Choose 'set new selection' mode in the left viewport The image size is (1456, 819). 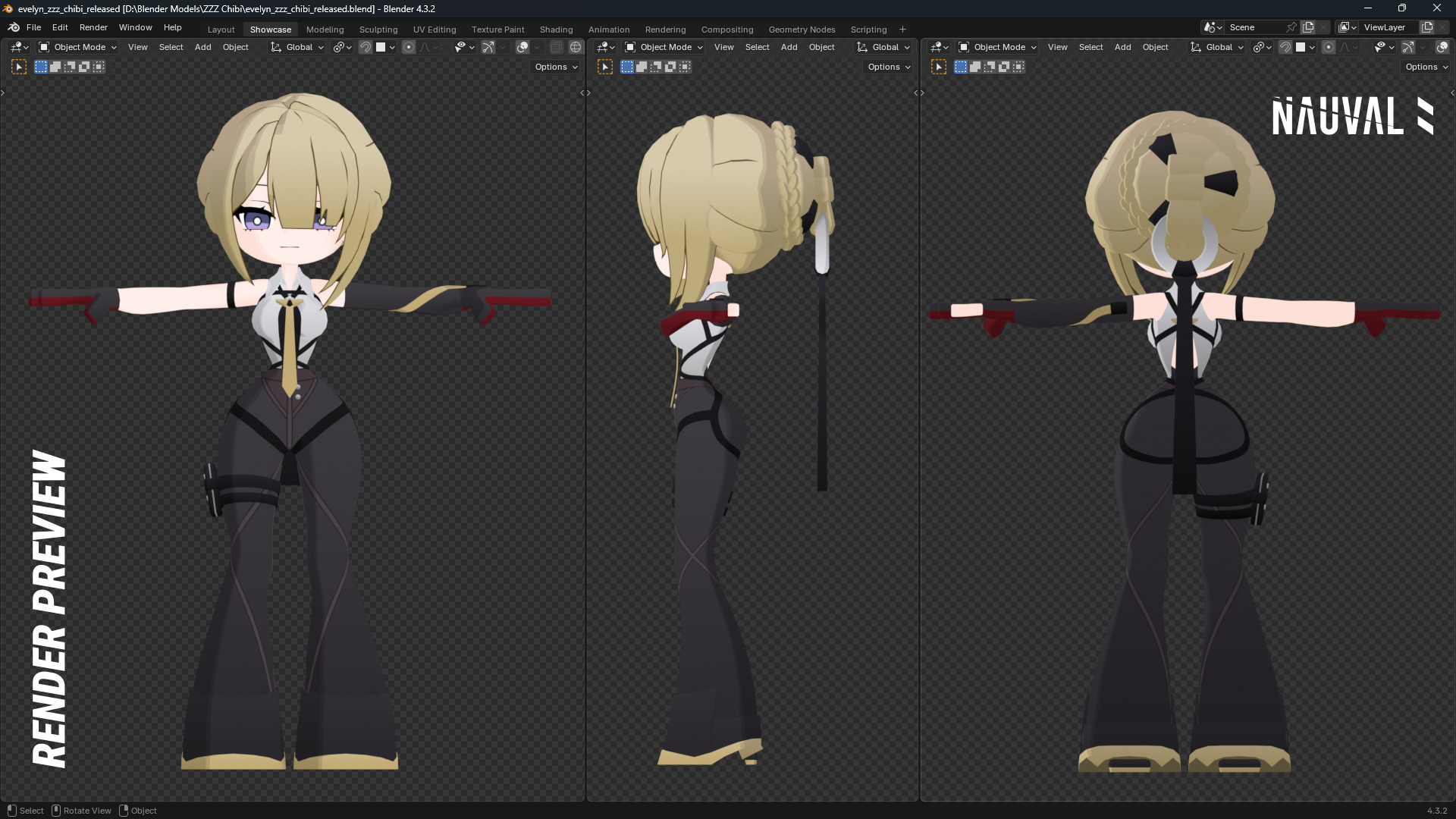point(41,67)
